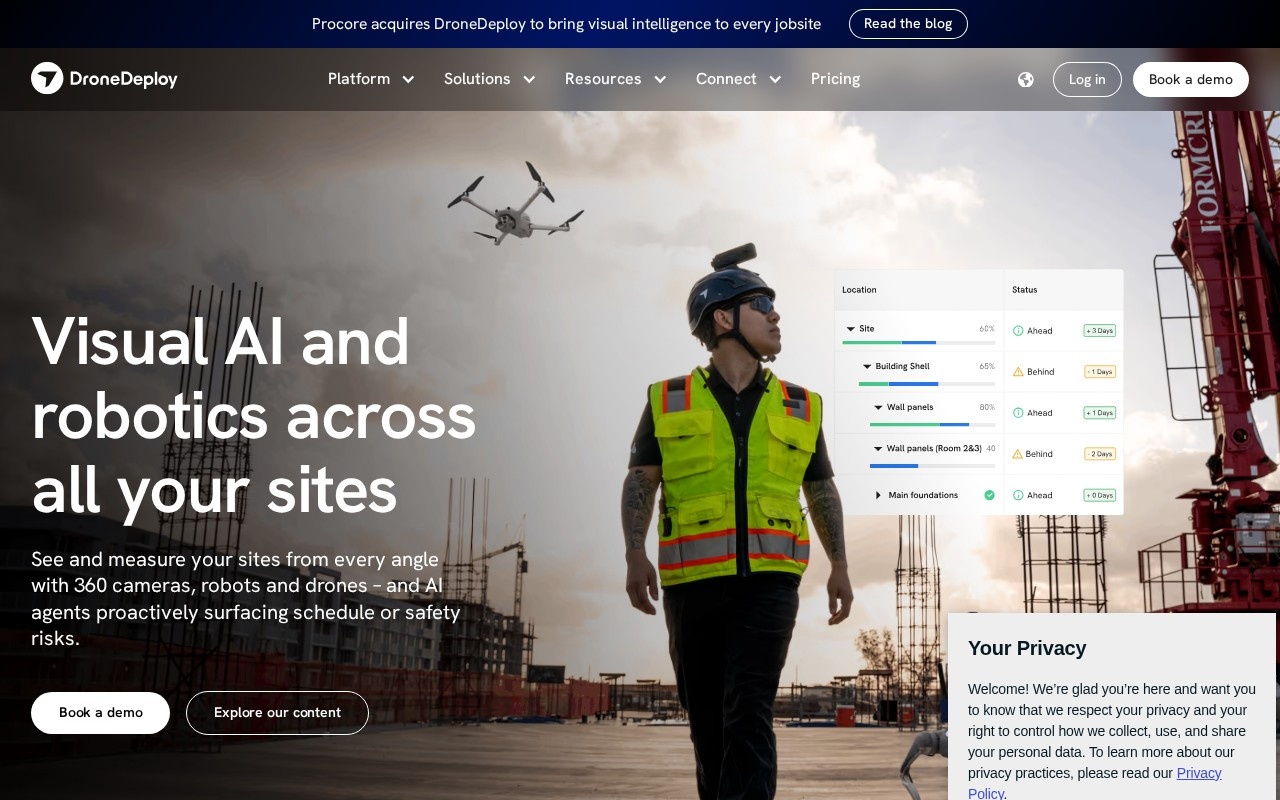Click the Site 60% progress bar
The width and height of the screenshot is (1280, 800).
click(x=918, y=342)
